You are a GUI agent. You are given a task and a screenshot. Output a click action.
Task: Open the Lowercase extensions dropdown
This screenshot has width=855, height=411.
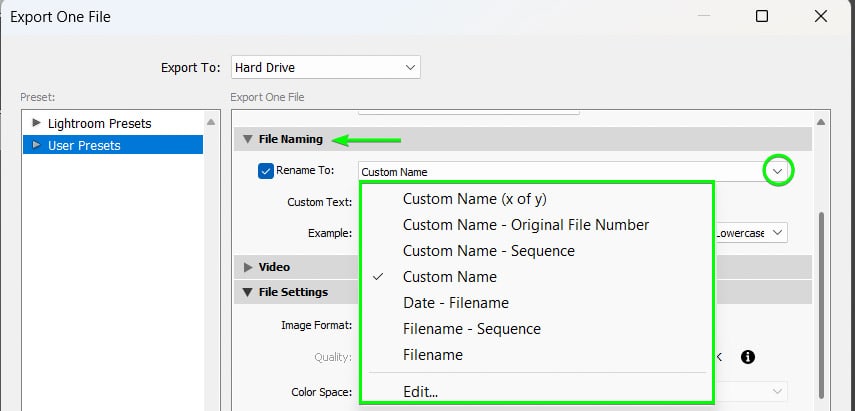pyautogui.click(x=750, y=232)
